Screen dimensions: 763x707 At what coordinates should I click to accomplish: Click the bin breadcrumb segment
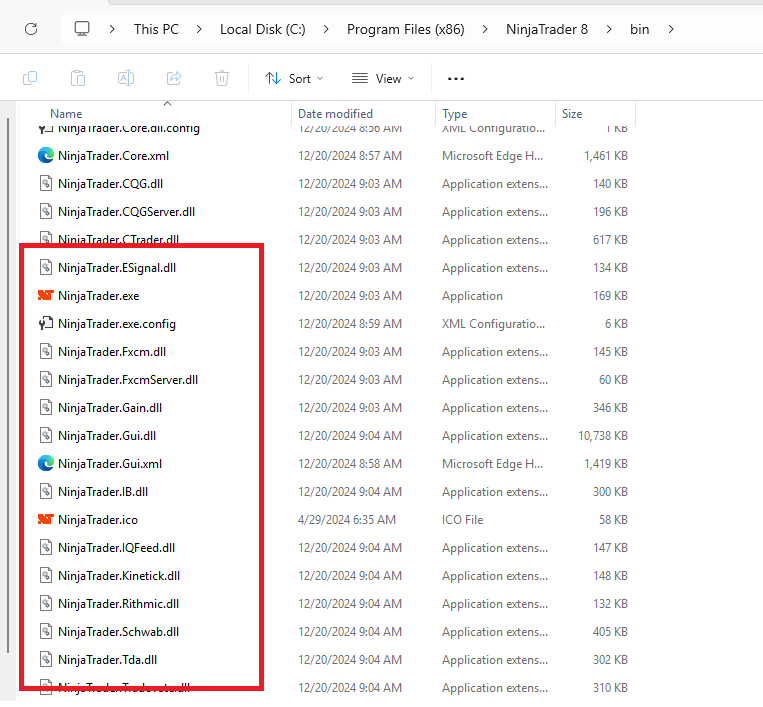pos(639,29)
